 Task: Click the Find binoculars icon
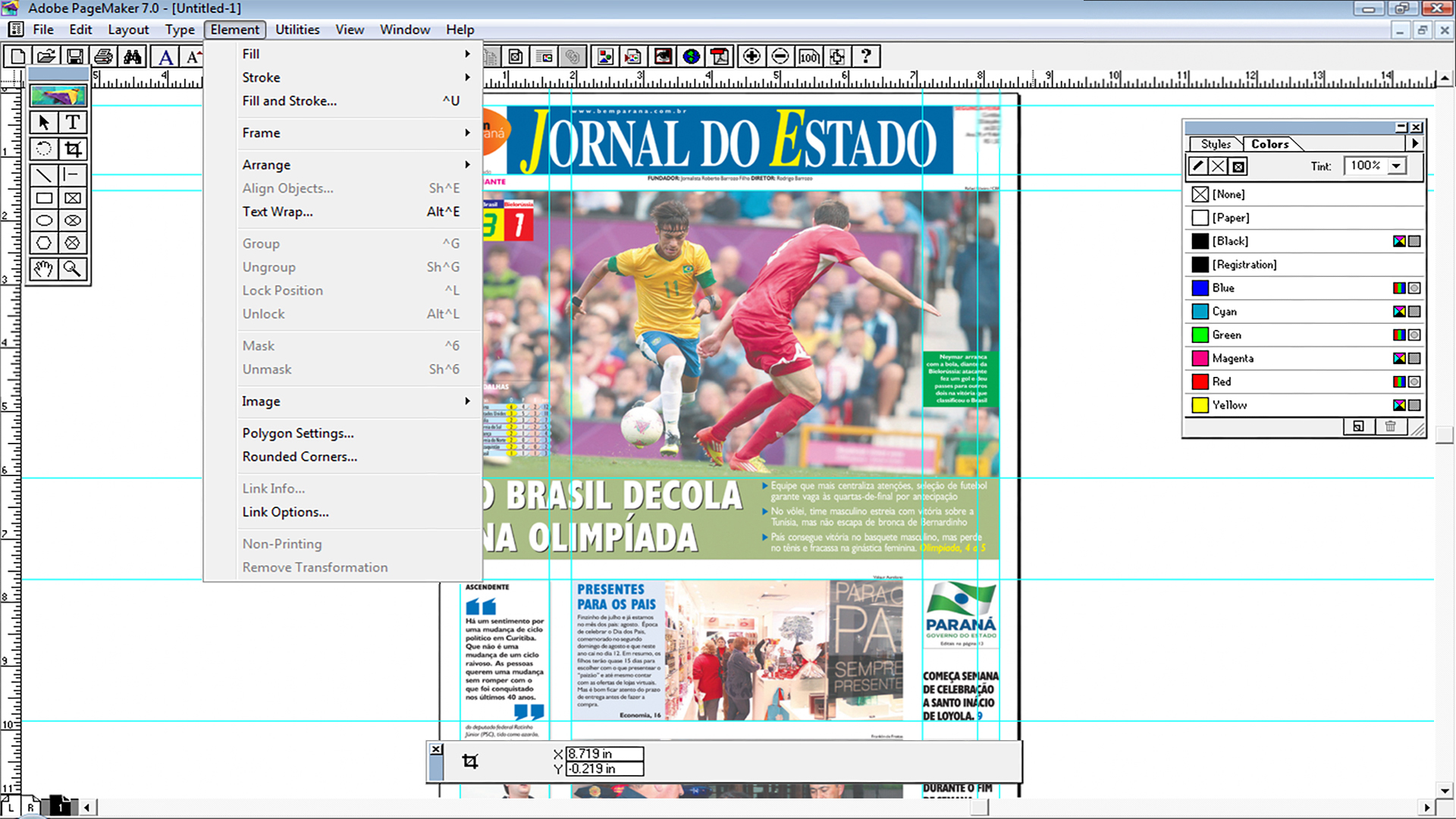(x=133, y=56)
